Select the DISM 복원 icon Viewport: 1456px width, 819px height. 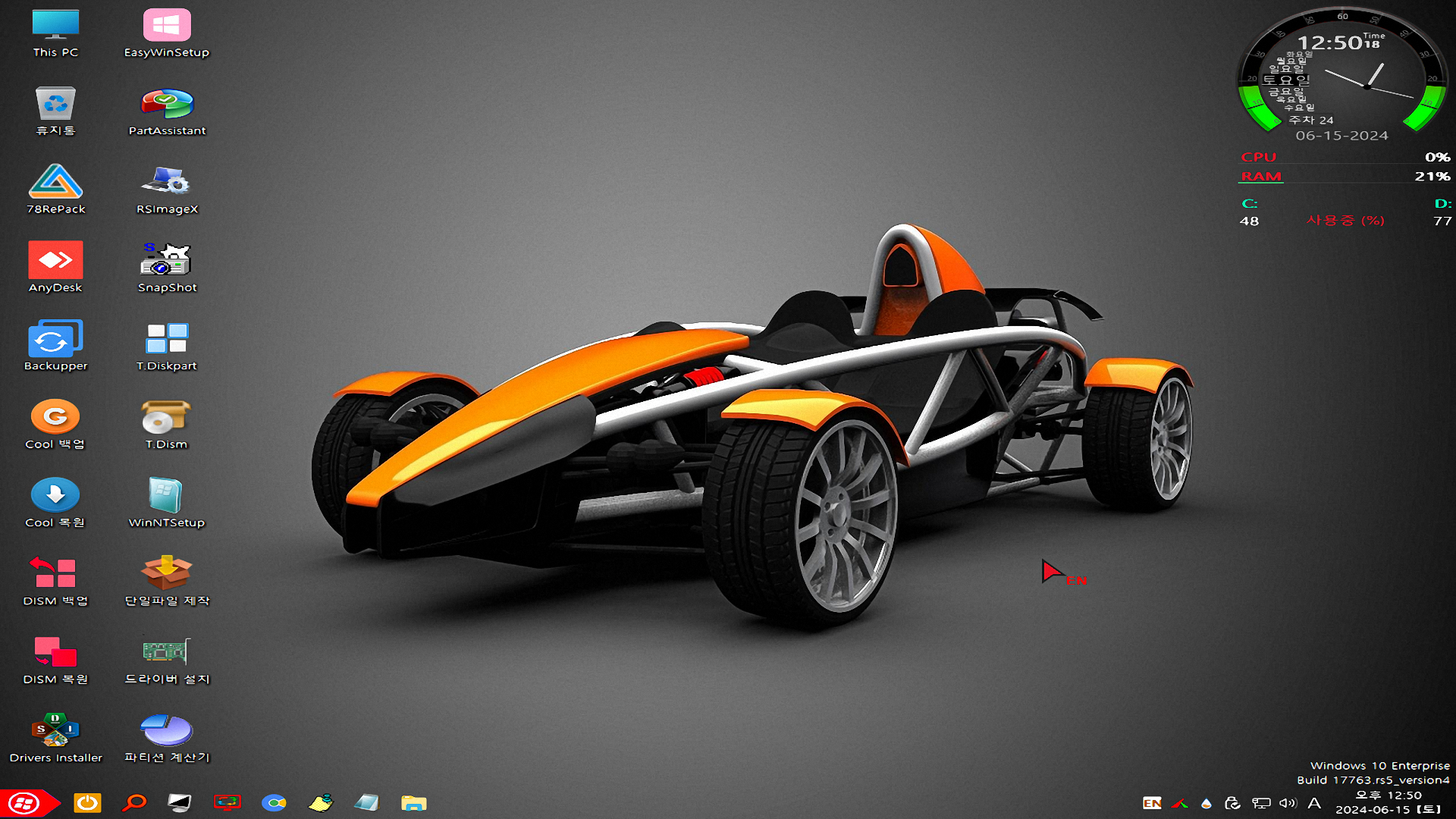coord(55,660)
